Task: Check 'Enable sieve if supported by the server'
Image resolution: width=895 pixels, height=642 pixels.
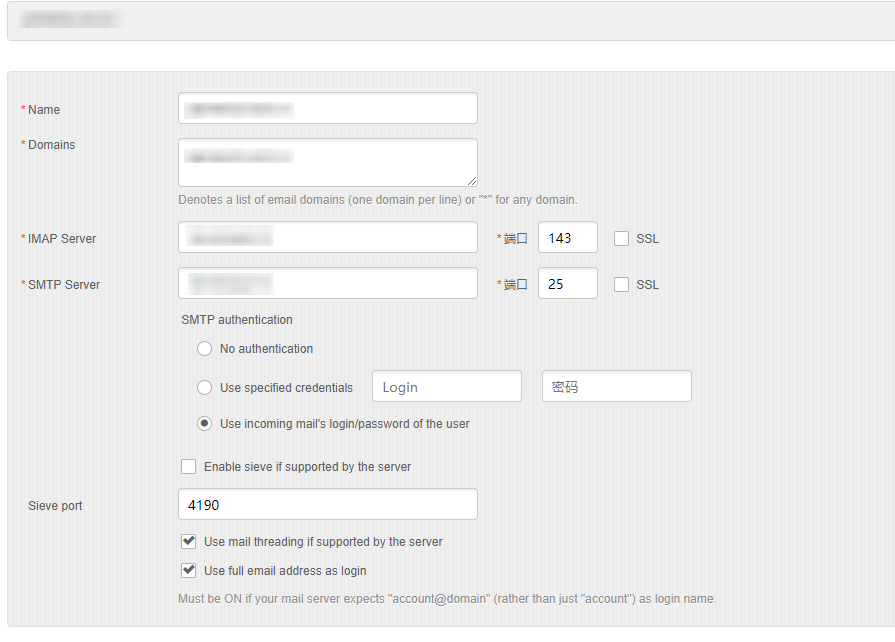Action: pyautogui.click(x=189, y=466)
